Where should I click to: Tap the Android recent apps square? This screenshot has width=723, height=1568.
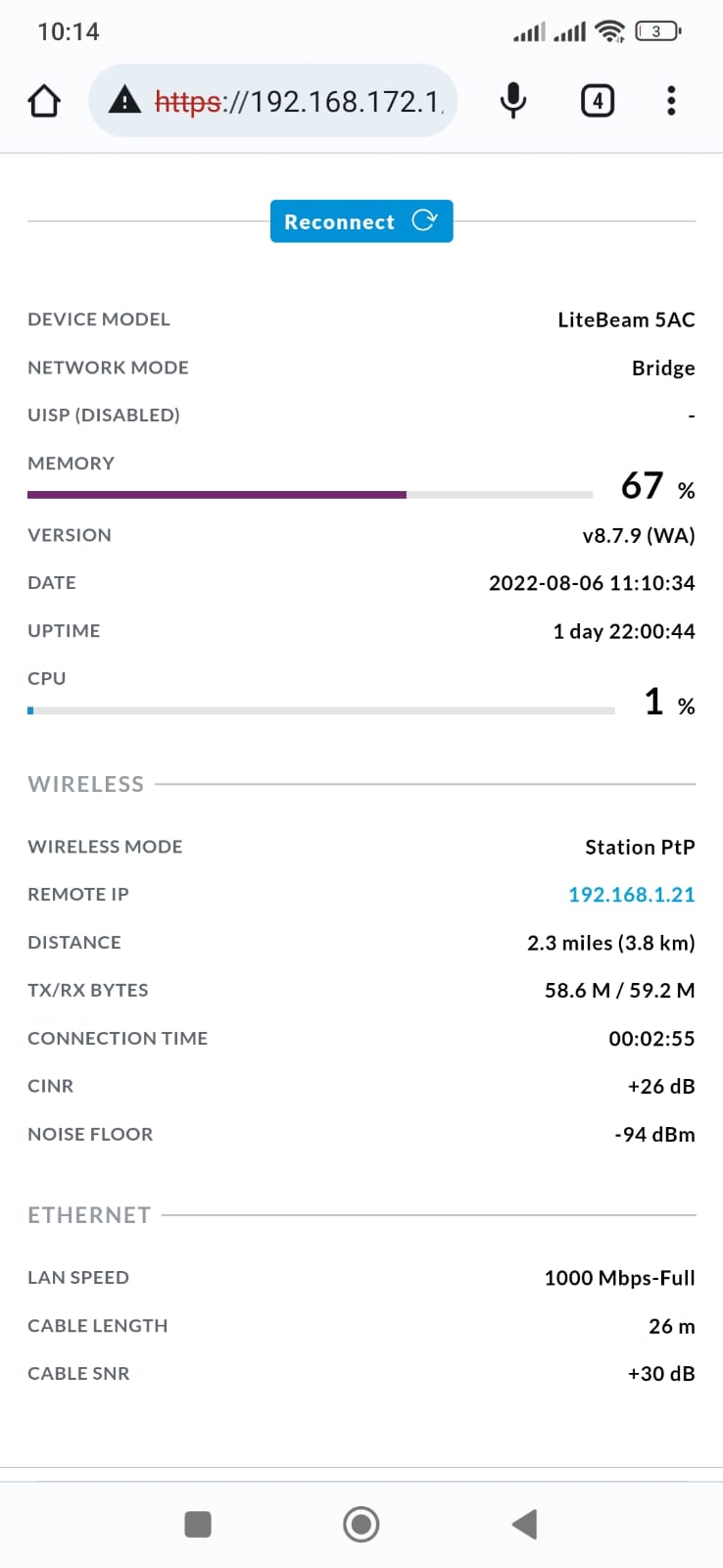(198, 1524)
